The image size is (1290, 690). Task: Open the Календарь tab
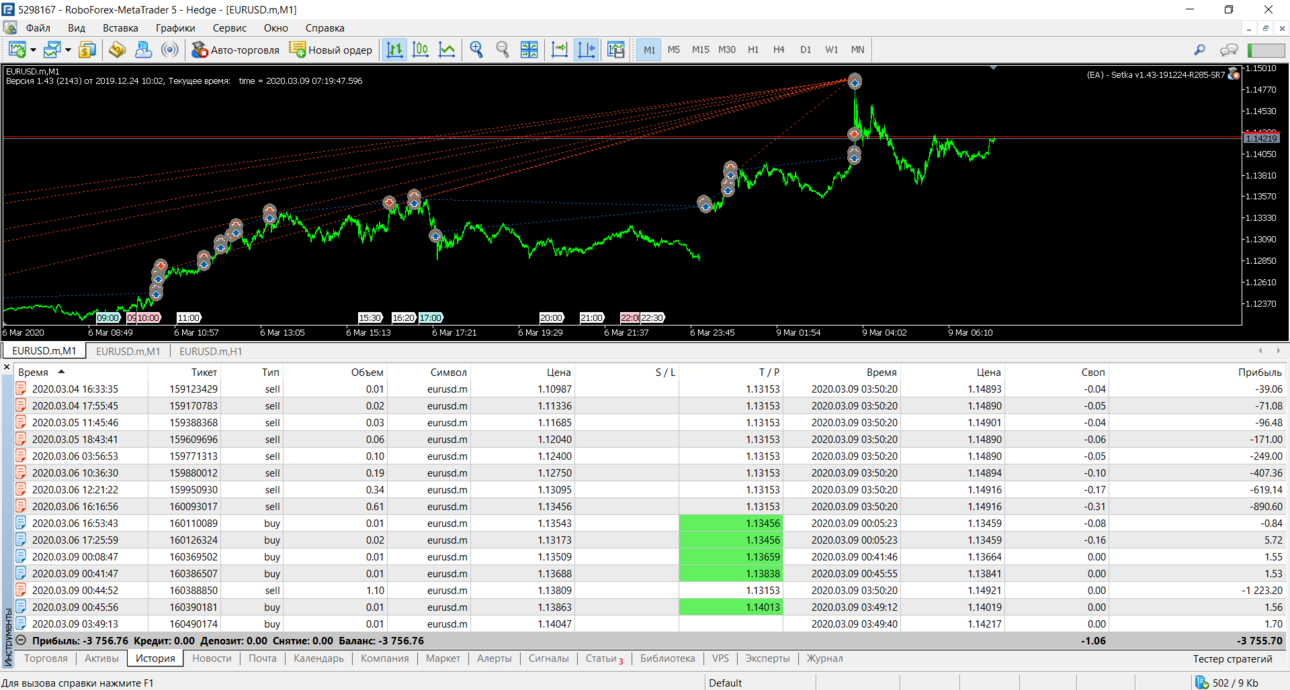(318, 658)
